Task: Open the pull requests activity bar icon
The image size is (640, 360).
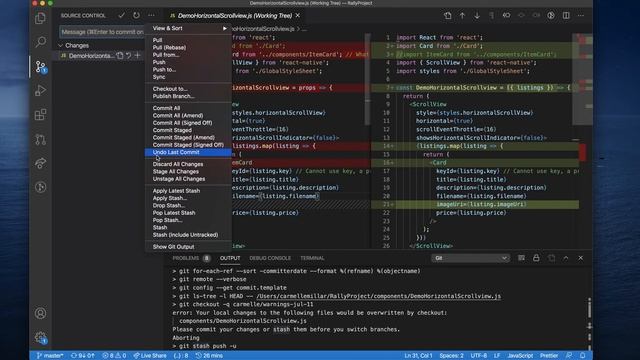Action: [40, 139]
